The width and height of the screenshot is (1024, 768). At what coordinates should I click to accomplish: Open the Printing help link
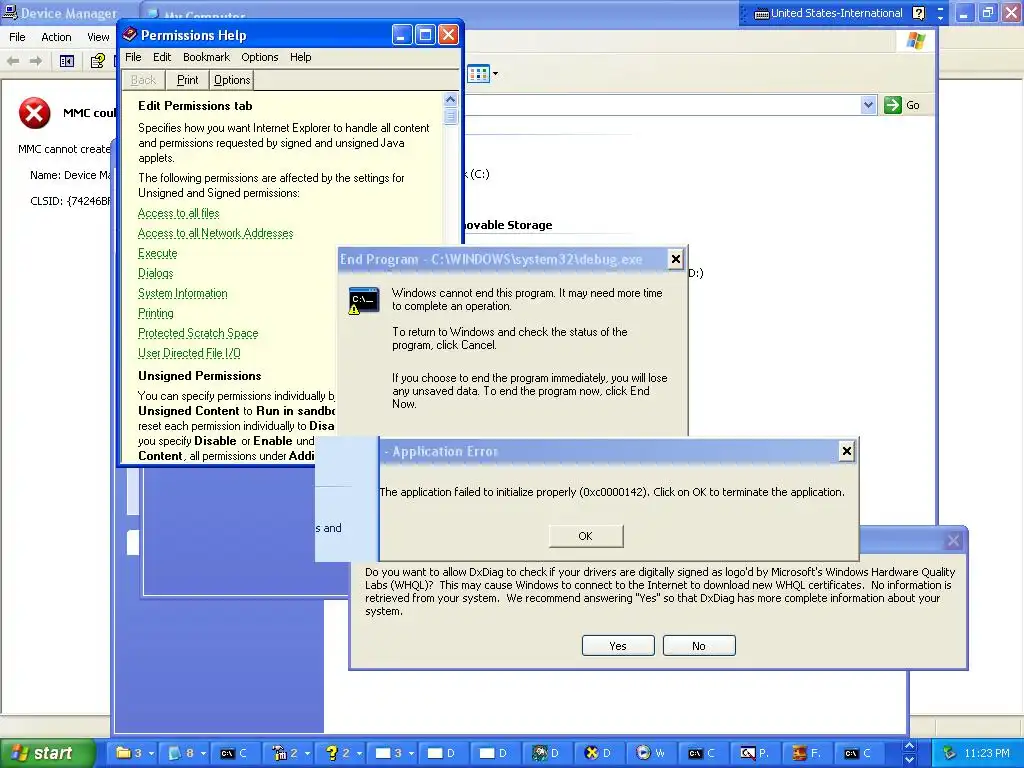coord(155,313)
